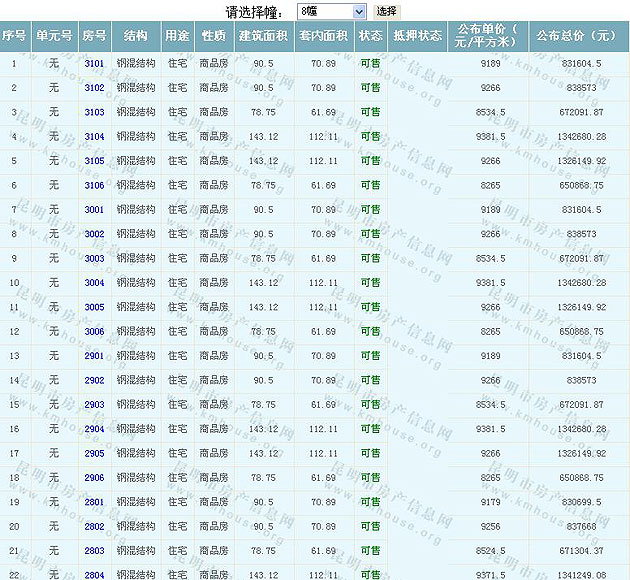Select room 2903 link
630x580 pixels.
tap(94, 405)
